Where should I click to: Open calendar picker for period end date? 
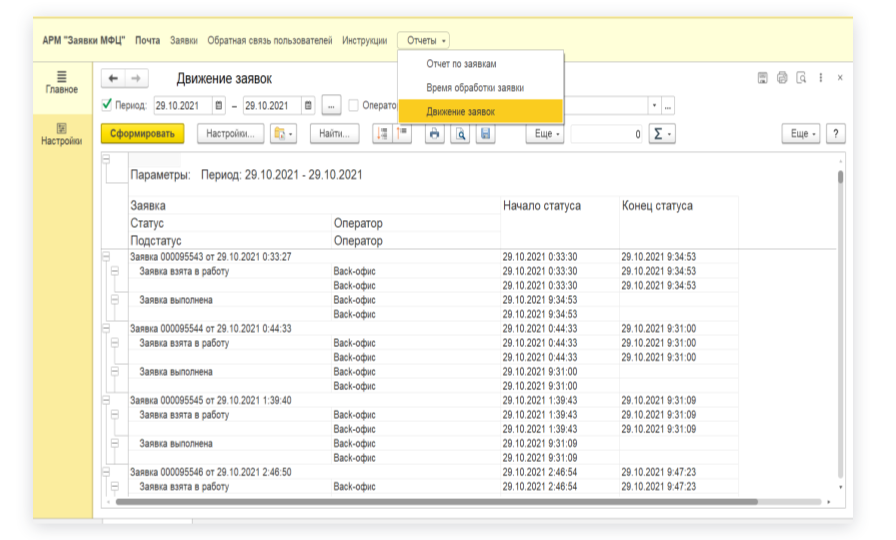click(308, 106)
